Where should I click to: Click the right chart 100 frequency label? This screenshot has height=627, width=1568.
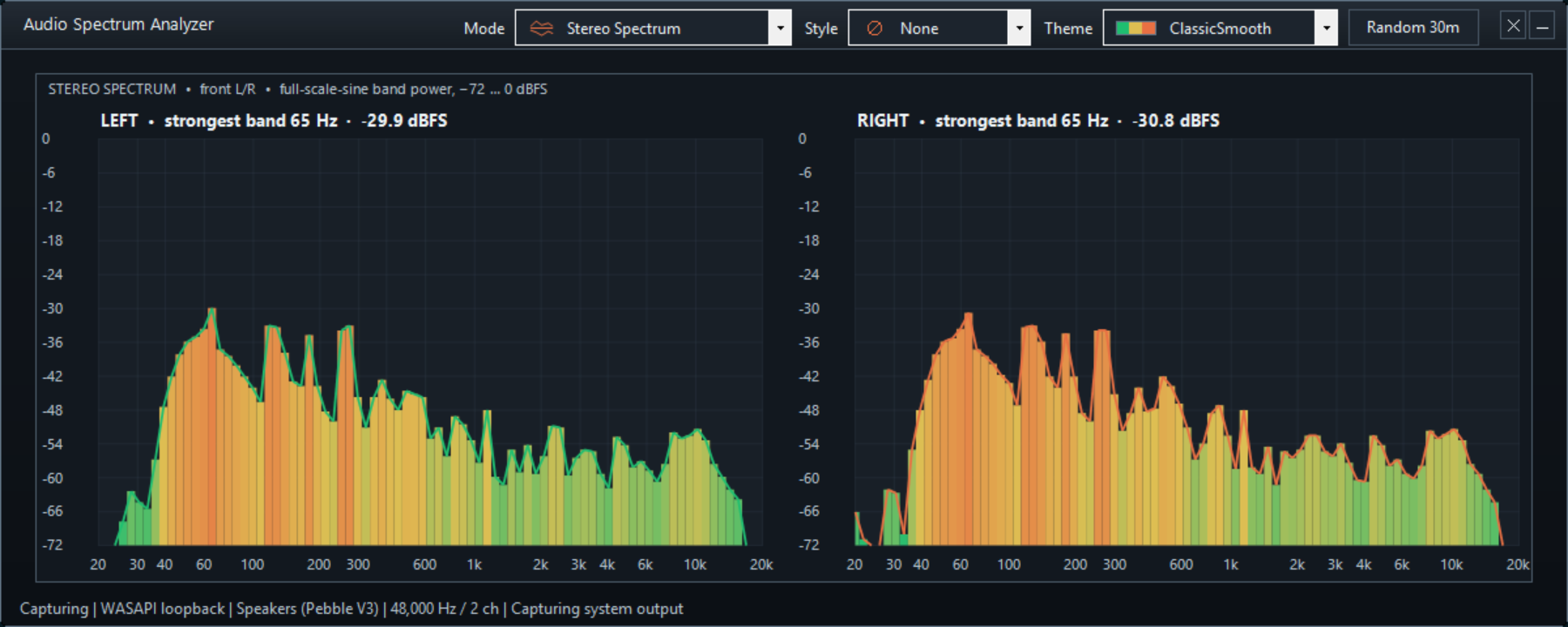[1009, 565]
